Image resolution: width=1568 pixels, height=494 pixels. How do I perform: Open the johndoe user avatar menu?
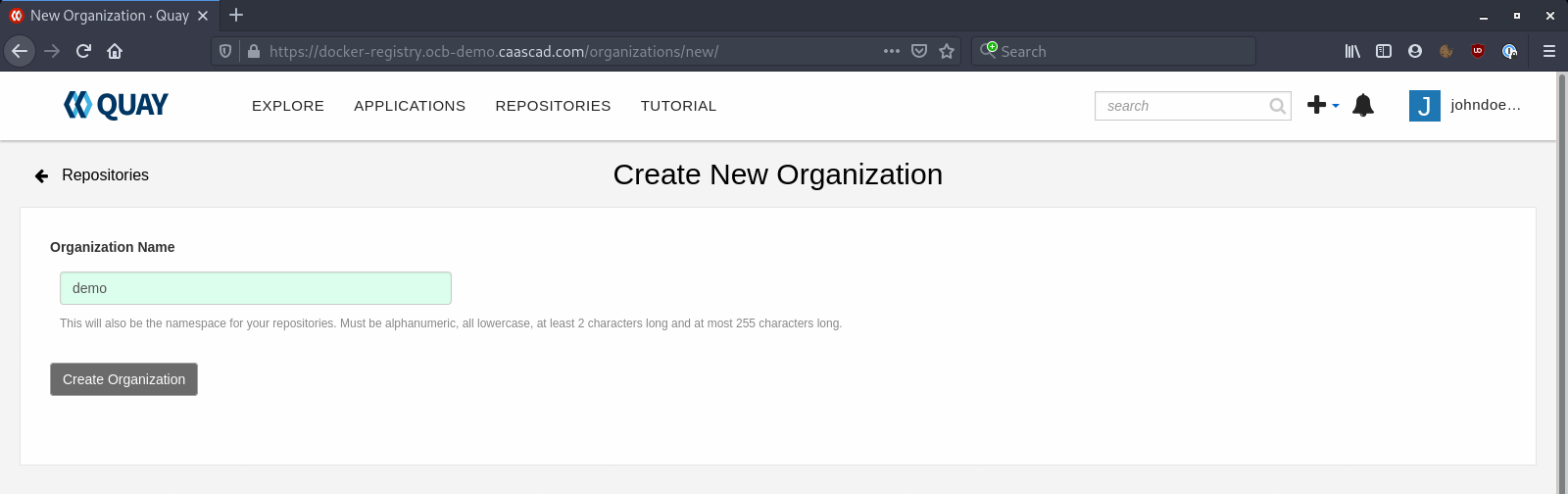1424,106
